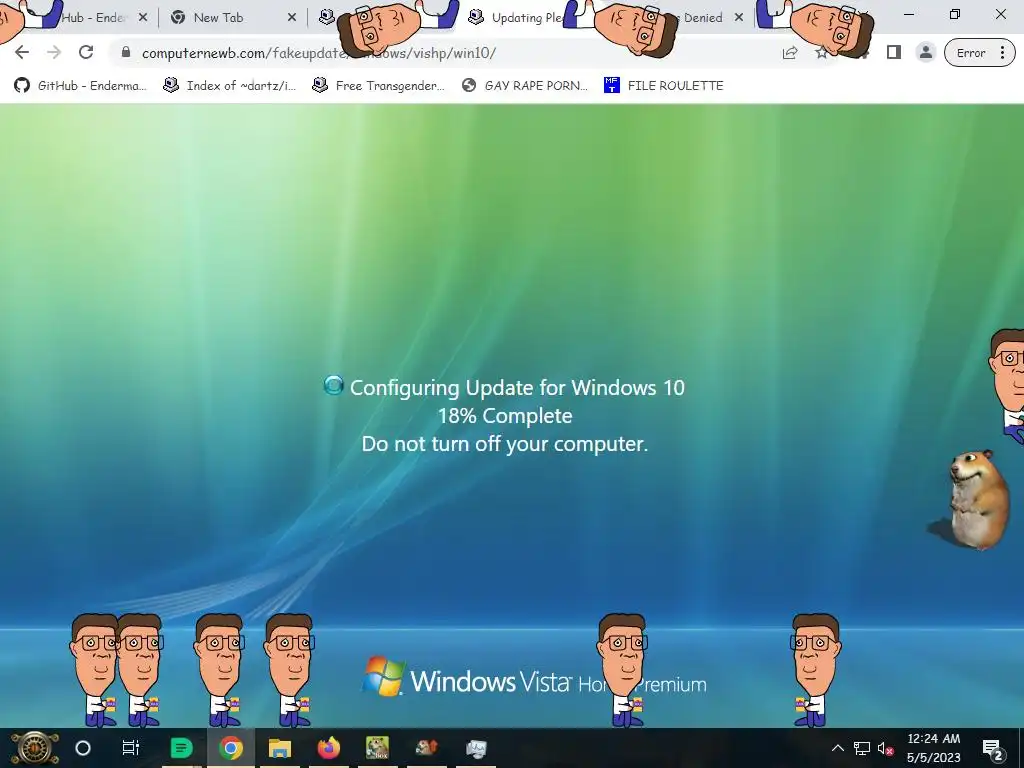Switch to the Hub - Ender tab
The height and width of the screenshot is (768, 1024).
(92, 18)
